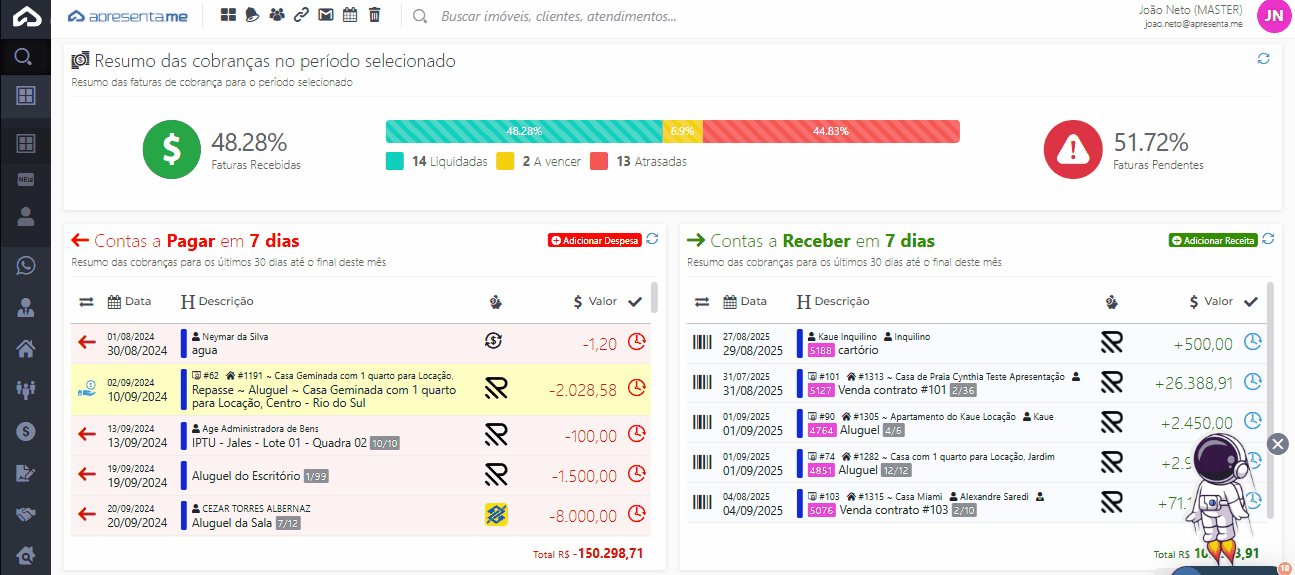Click the Adicionar Despesa button
This screenshot has height=575, width=1295.
(x=594, y=240)
